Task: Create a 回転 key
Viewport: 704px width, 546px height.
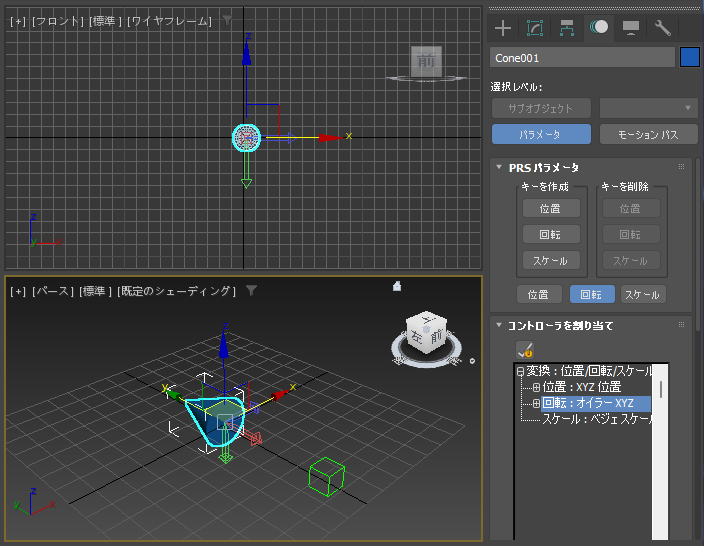Action: 551,234
